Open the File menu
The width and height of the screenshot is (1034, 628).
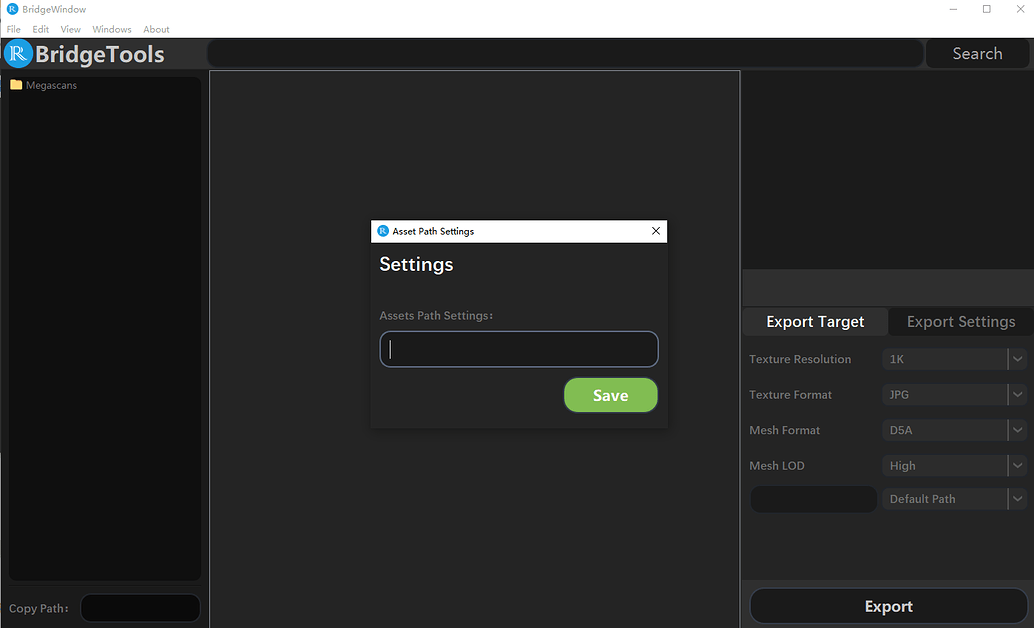[x=14, y=30]
